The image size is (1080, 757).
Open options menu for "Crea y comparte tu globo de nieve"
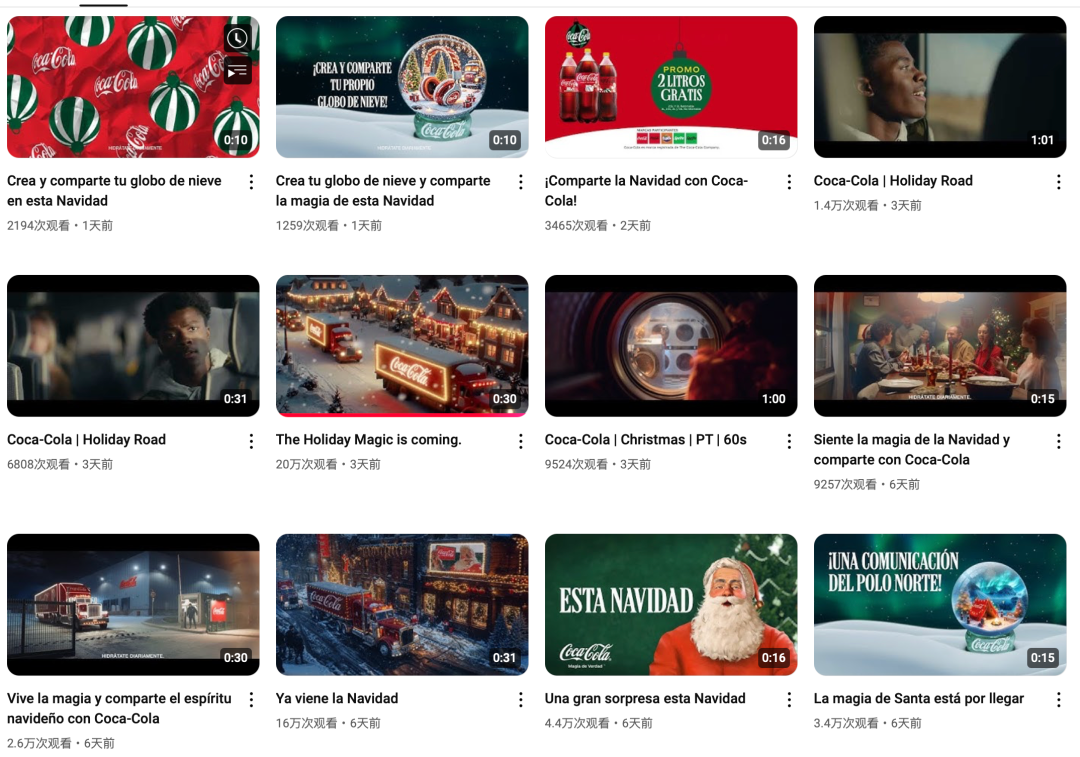[251, 182]
